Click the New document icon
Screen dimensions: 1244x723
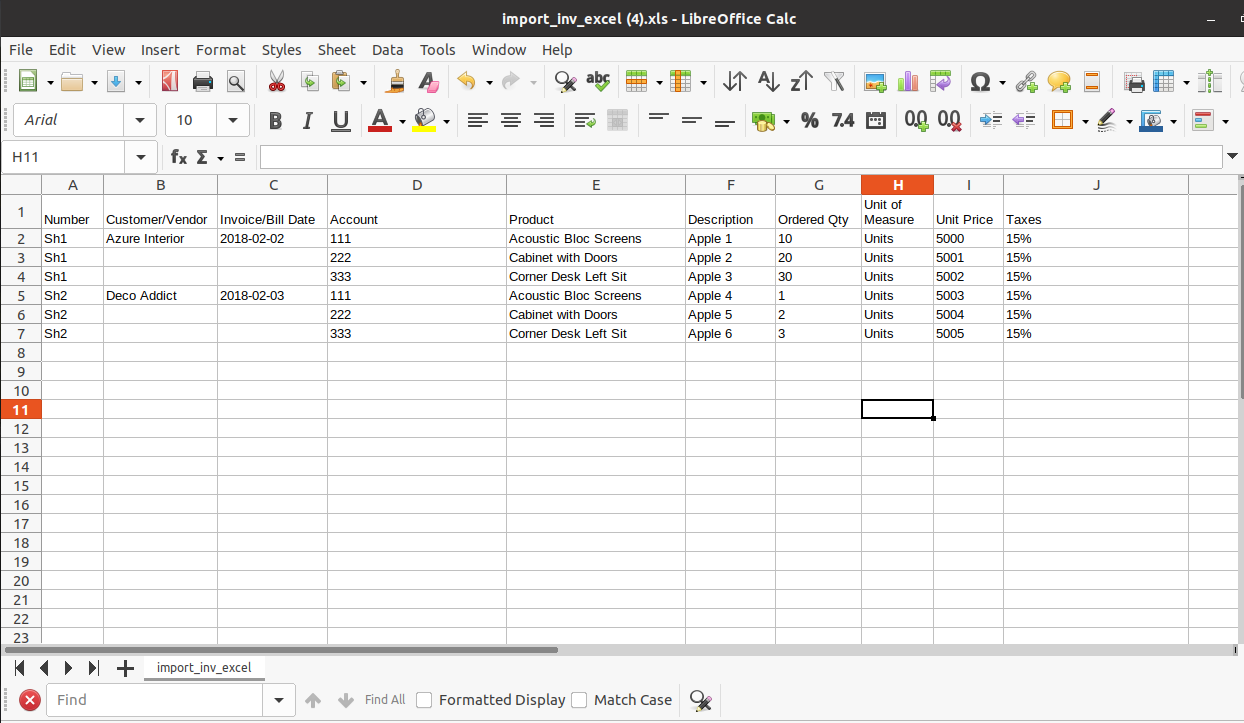28,82
